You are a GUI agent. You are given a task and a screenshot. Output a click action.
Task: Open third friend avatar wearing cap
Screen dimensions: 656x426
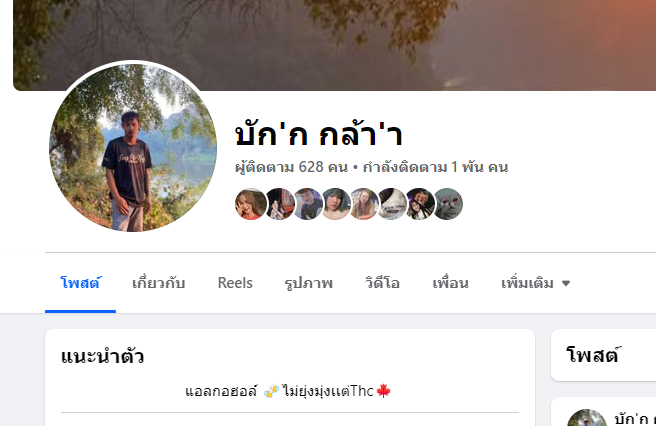coord(307,204)
